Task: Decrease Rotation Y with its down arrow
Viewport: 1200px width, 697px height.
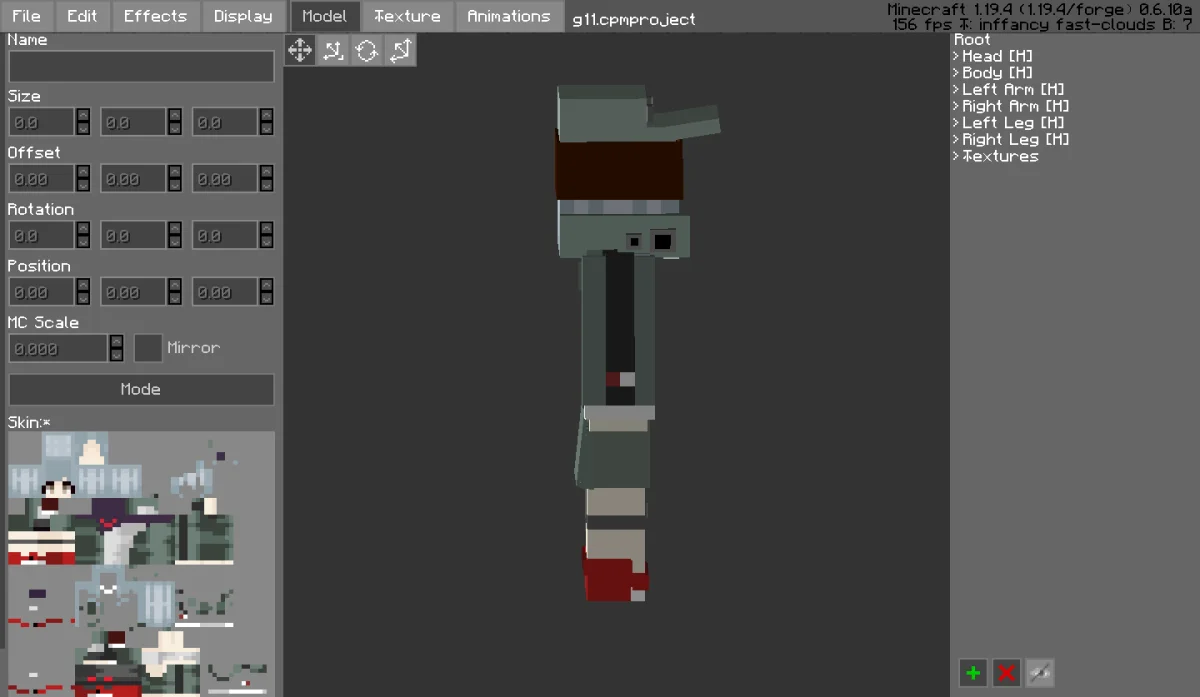Action: point(175,242)
